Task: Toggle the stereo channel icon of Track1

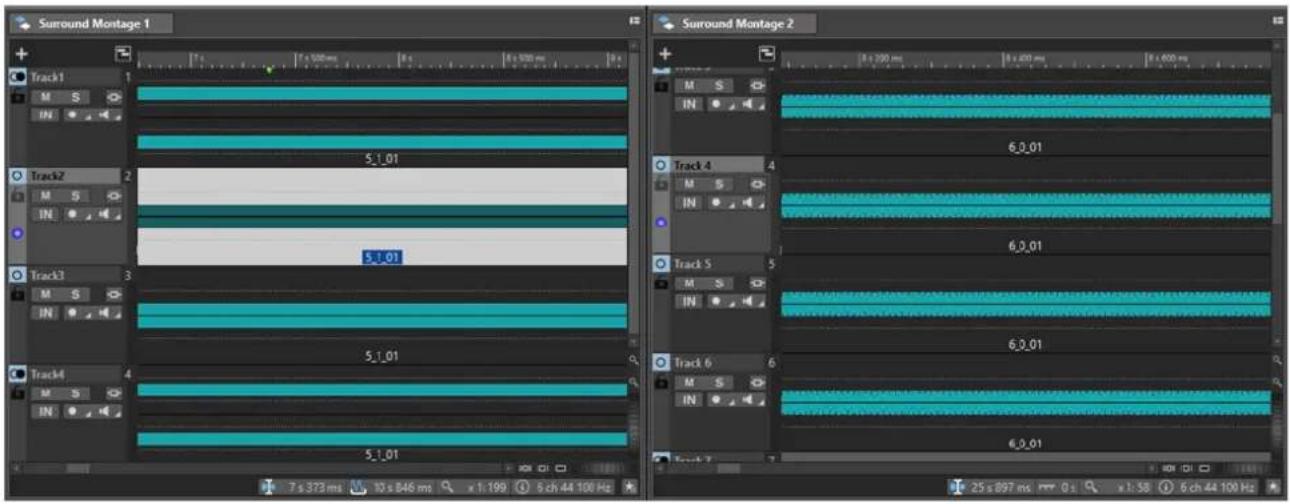Action: (x=18, y=77)
